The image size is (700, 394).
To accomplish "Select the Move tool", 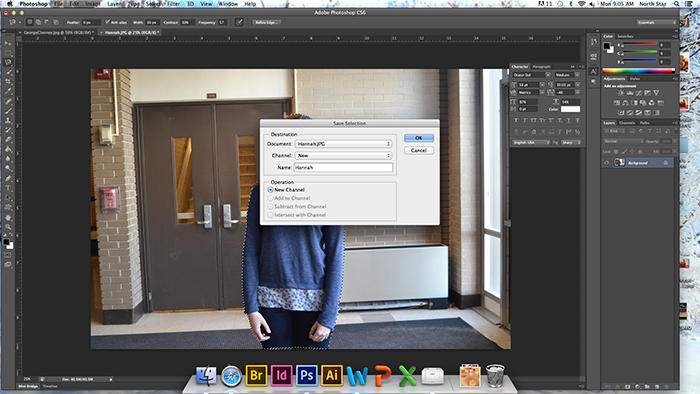I will (x=8, y=43).
